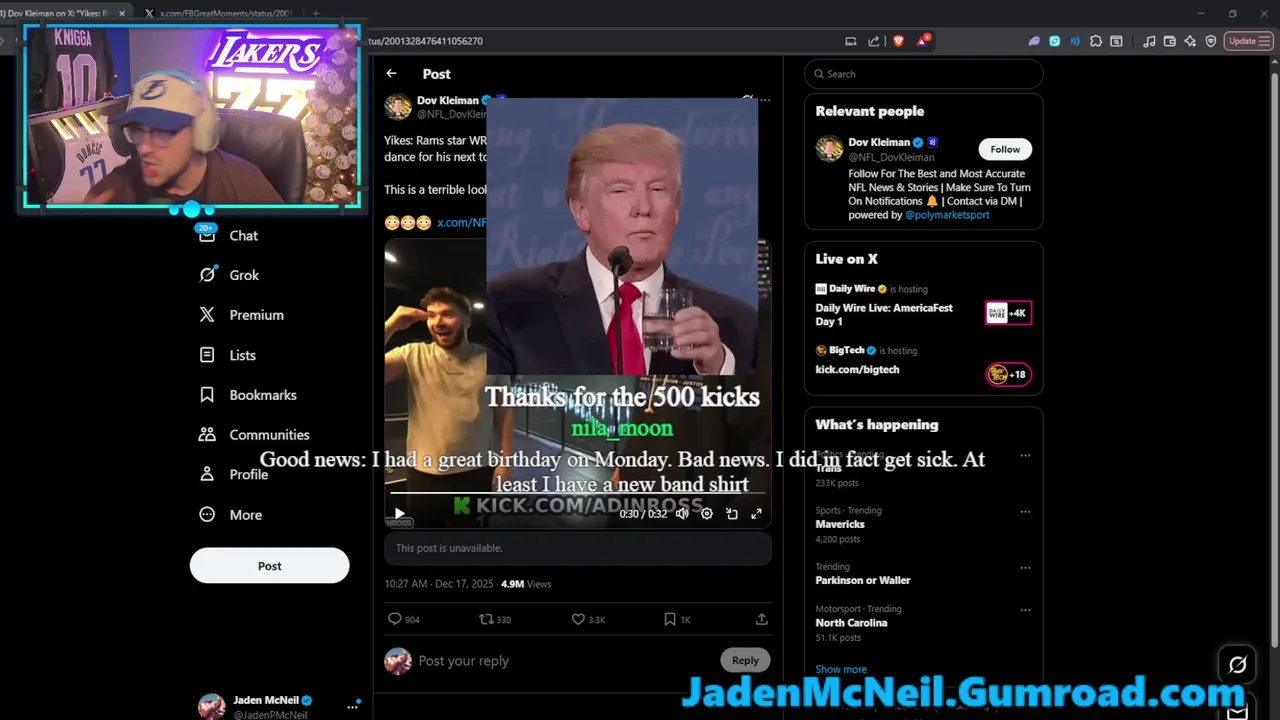Mute the video volume

(x=682, y=513)
